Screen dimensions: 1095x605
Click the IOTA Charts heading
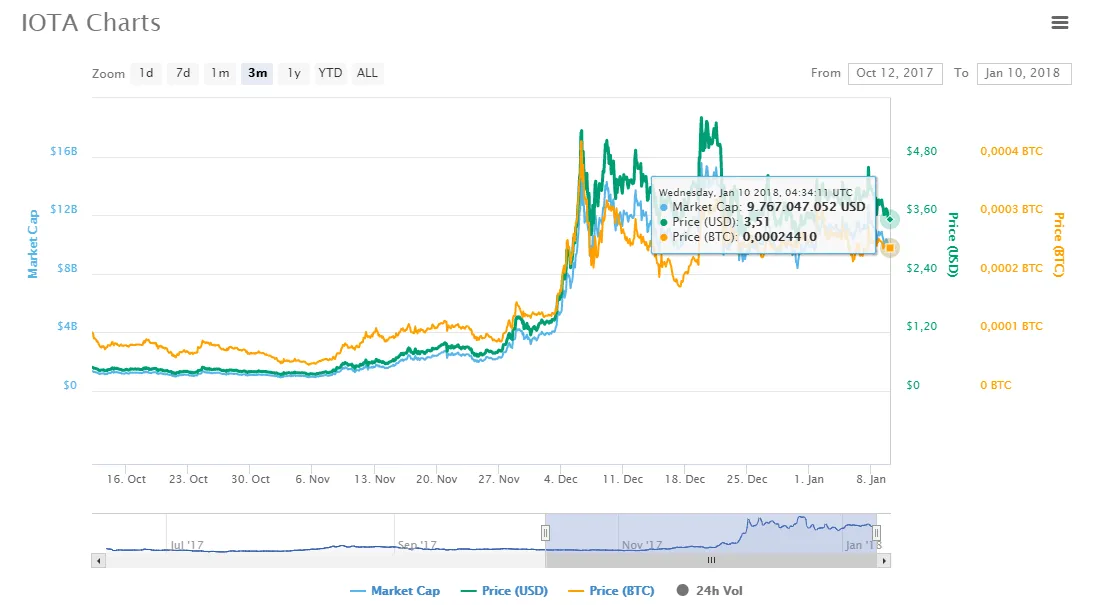pyautogui.click(x=91, y=22)
